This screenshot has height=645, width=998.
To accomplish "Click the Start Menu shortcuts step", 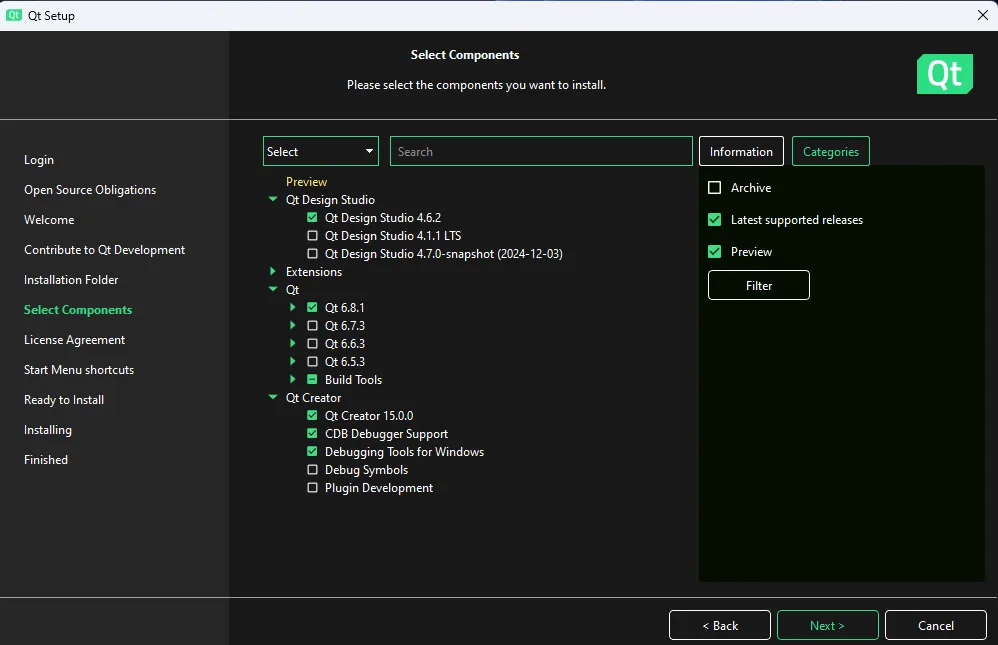I will [x=79, y=369].
